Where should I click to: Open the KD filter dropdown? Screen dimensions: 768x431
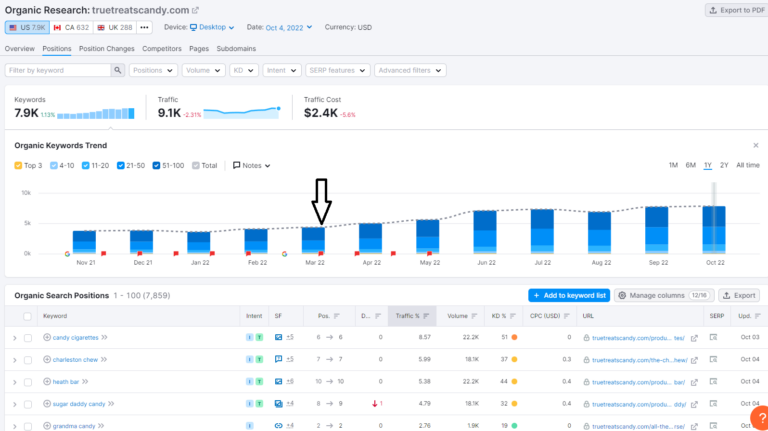[x=243, y=71]
